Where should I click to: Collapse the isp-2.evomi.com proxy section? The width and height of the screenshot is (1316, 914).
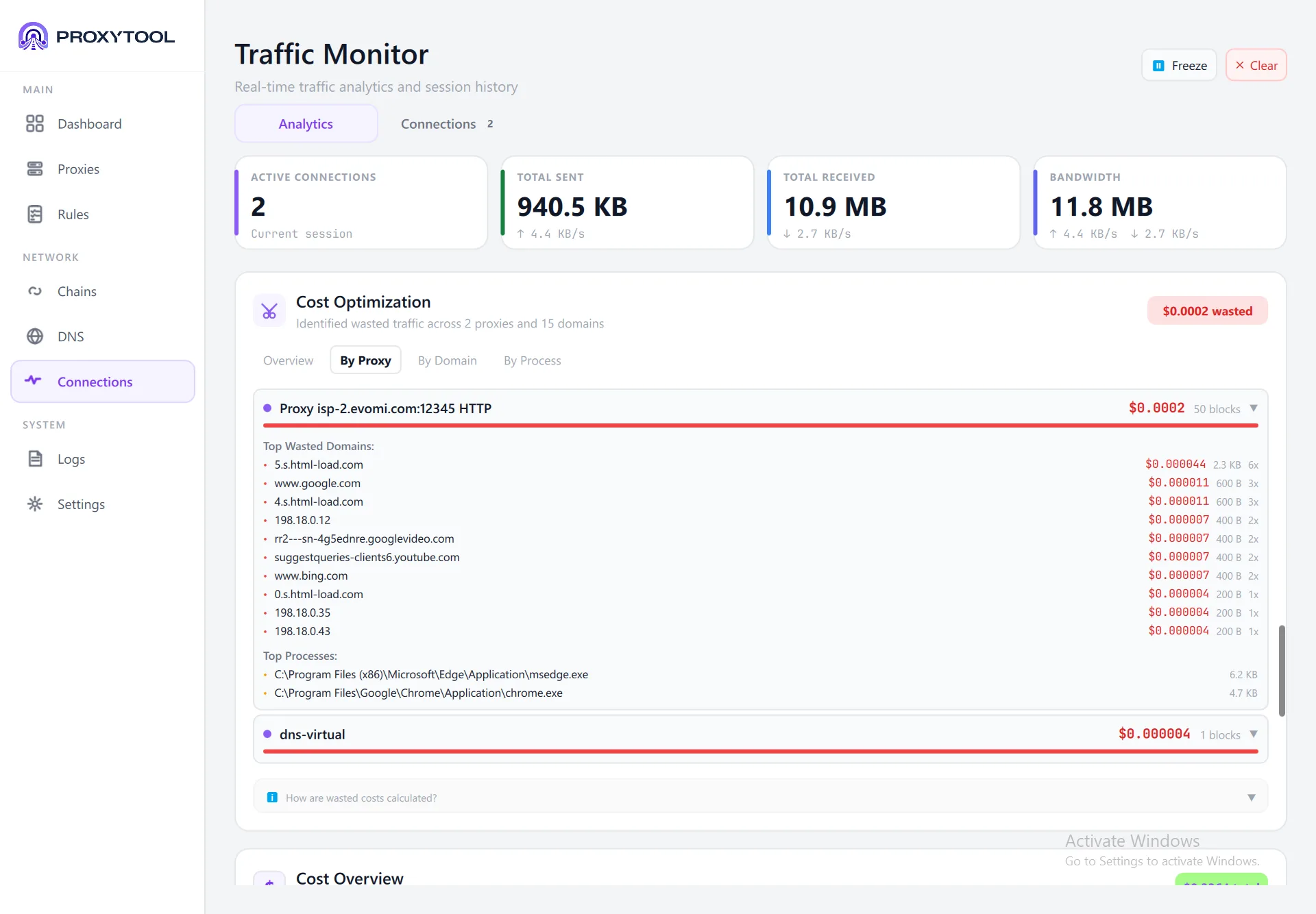[1253, 408]
